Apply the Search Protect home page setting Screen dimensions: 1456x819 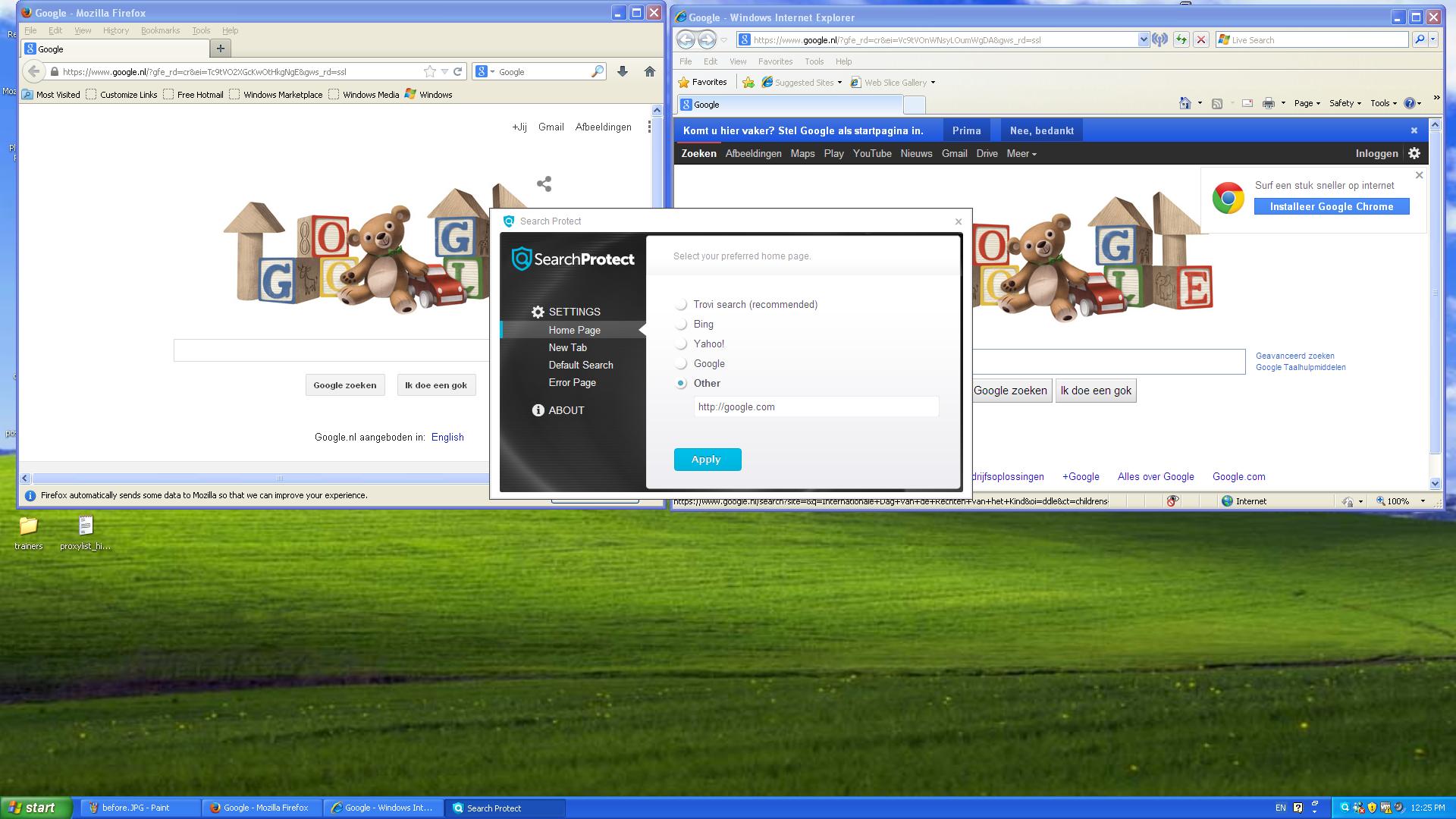click(708, 460)
